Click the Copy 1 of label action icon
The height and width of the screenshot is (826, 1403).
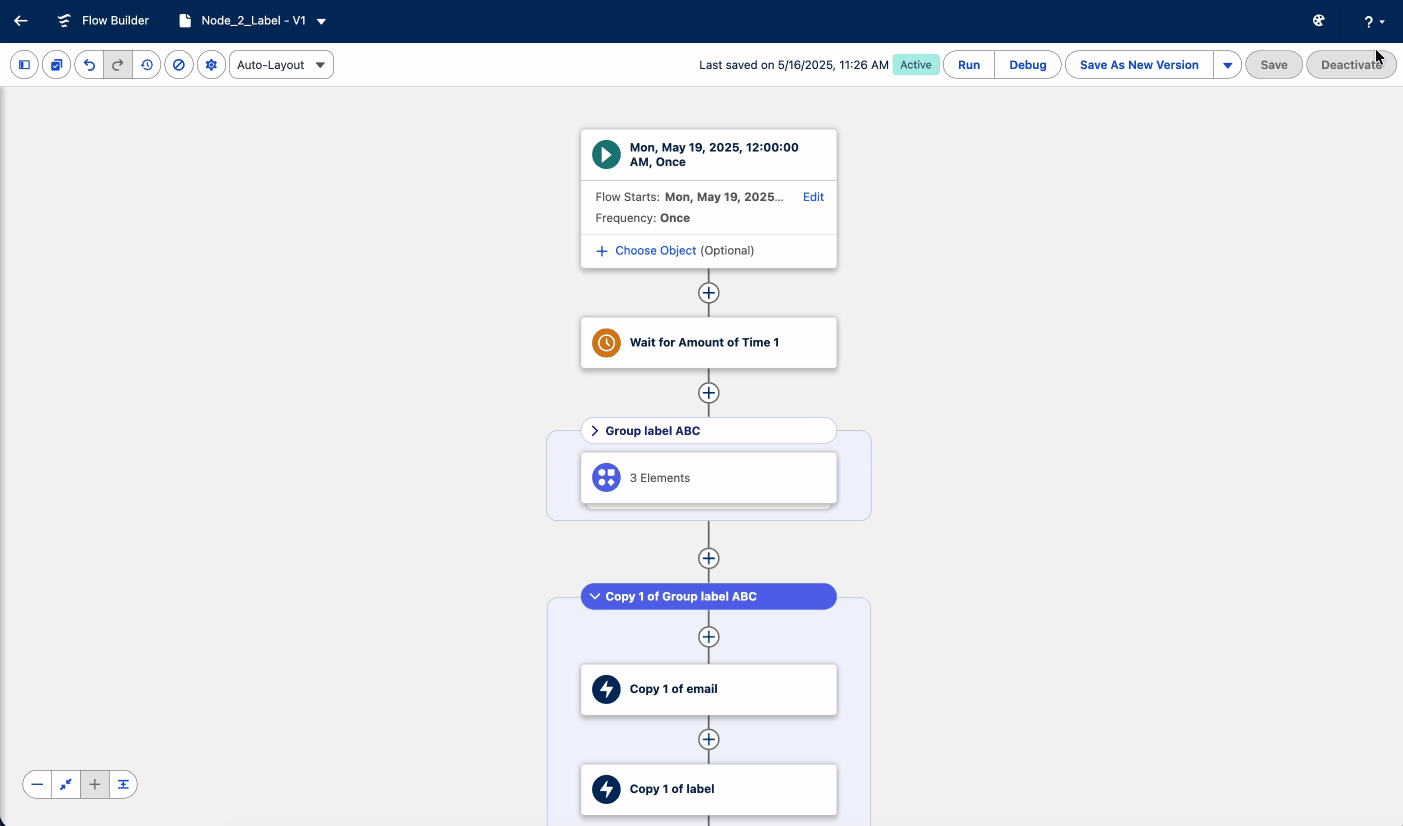tap(606, 789)
